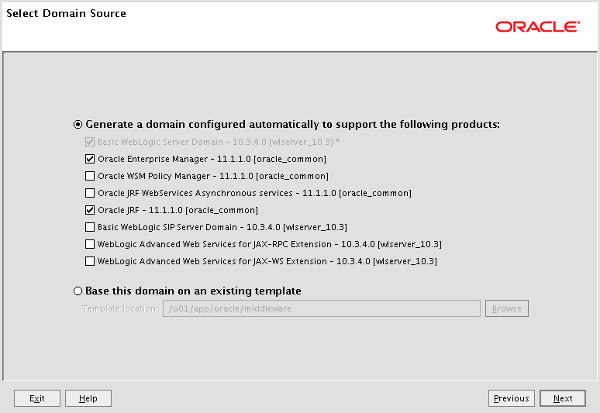Click the Template location path field
600x413 pixels.
coord(322,309)
